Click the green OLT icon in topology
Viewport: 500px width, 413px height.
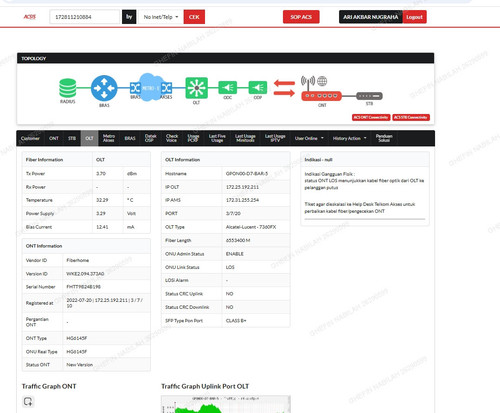tap(196, 88)
